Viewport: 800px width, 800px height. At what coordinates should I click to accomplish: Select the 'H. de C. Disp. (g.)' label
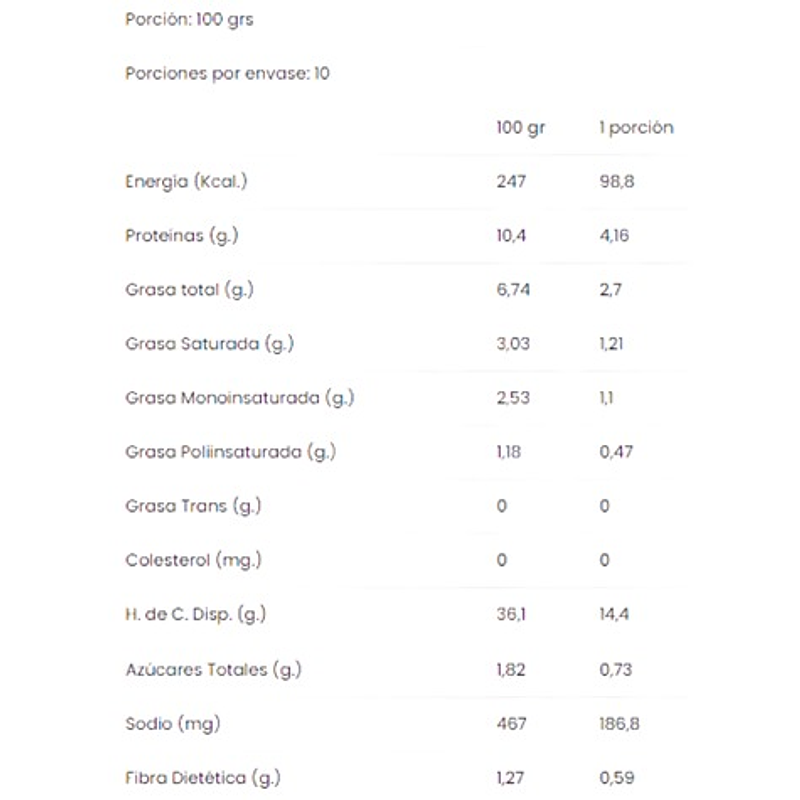pos(196,614)
